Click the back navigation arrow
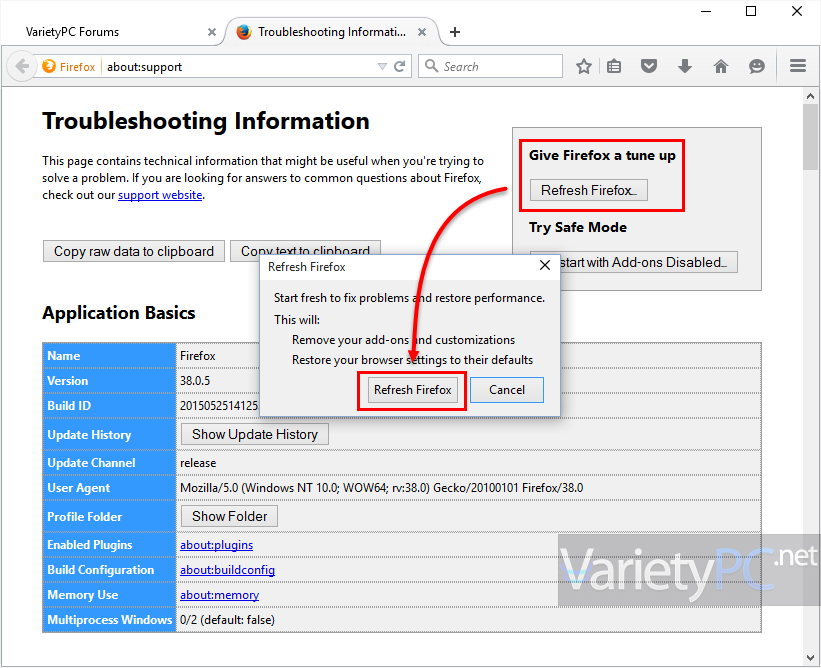 click(x=21, y=66)
